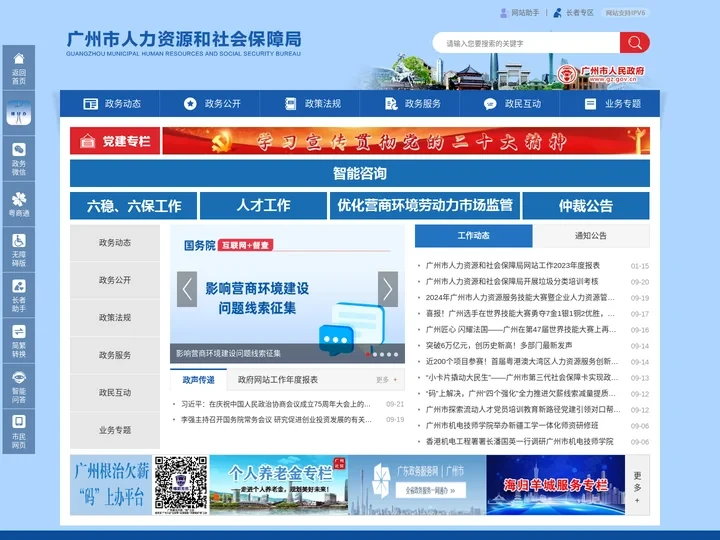Screen dimensions: 720x540
Task: Open 2024年广州市人力资源服务技能大赛 news item
Action: 520,298
